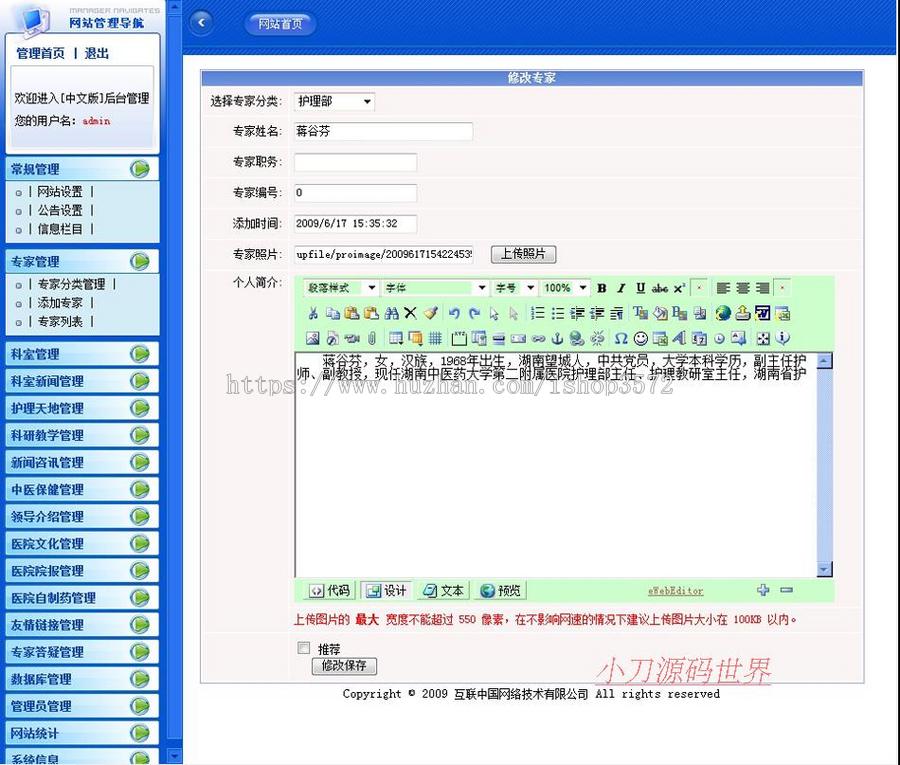Open 字体 font dropdown
The image size is (900, 765).
pyautogui.click(x=435, y=288)
